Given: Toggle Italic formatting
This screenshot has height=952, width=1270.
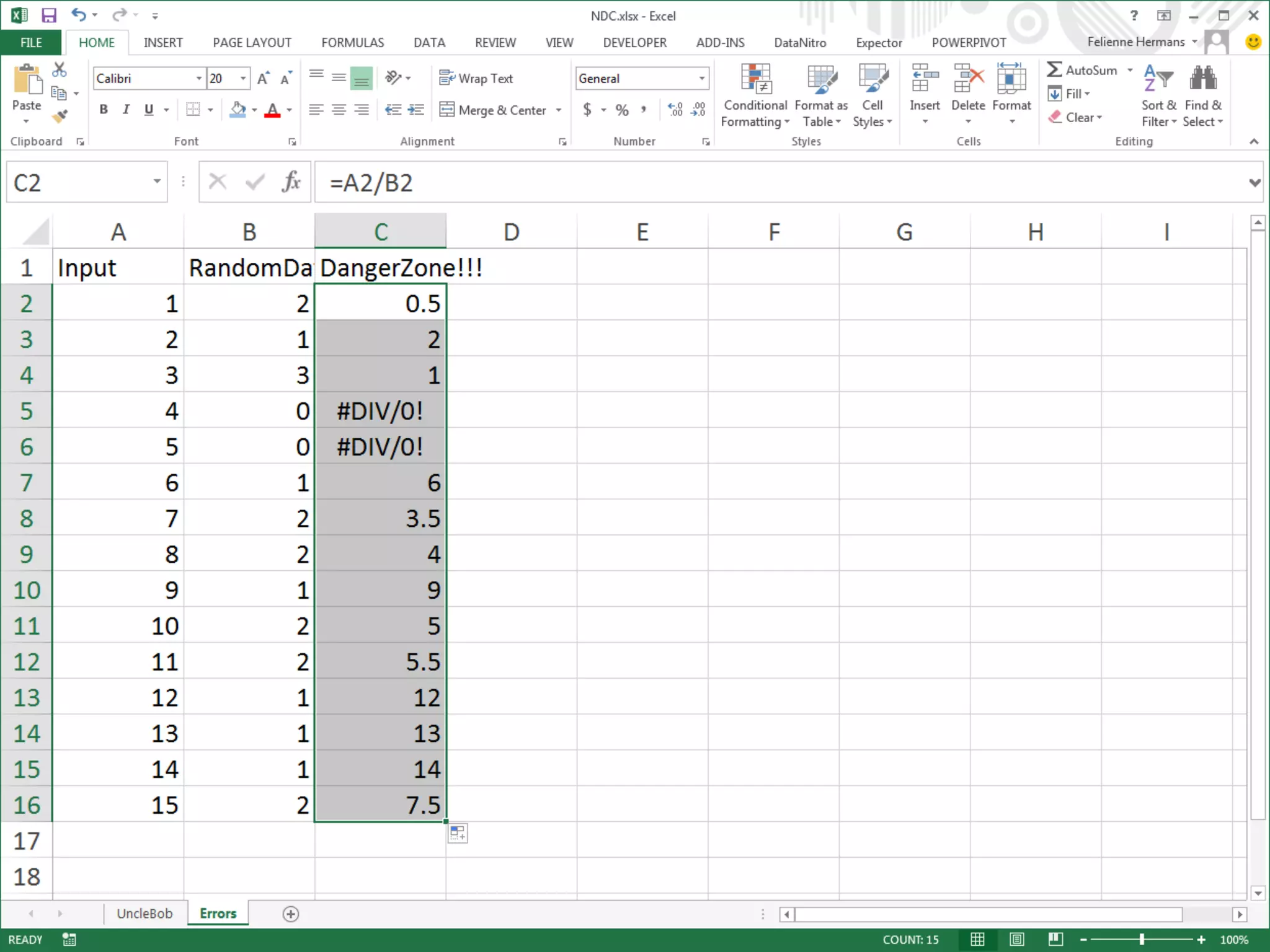Looking at the screenshot, I should coord(126,110).
